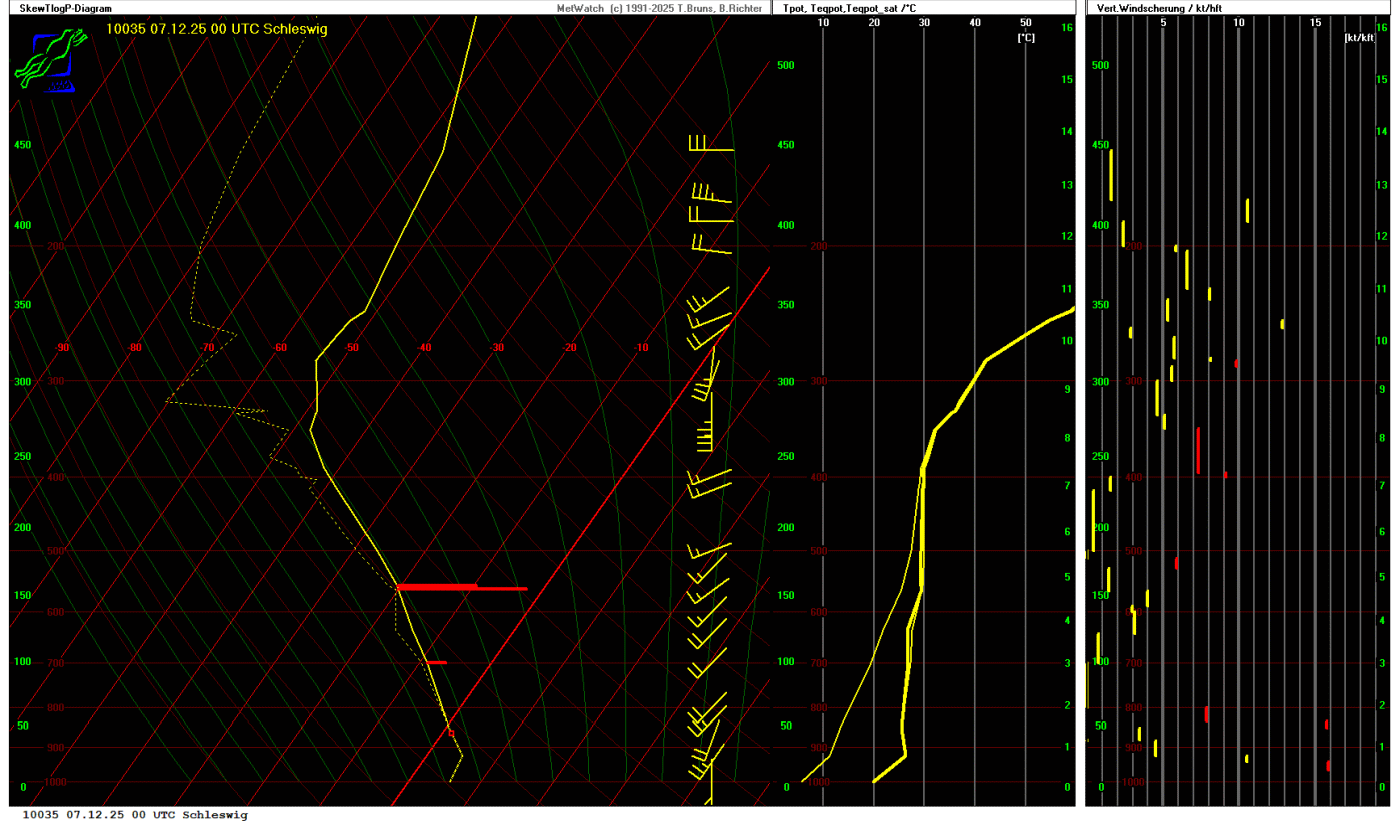Click the green DWD logo icon
This screenshot has height=825, width=1400.
(45, 61)
